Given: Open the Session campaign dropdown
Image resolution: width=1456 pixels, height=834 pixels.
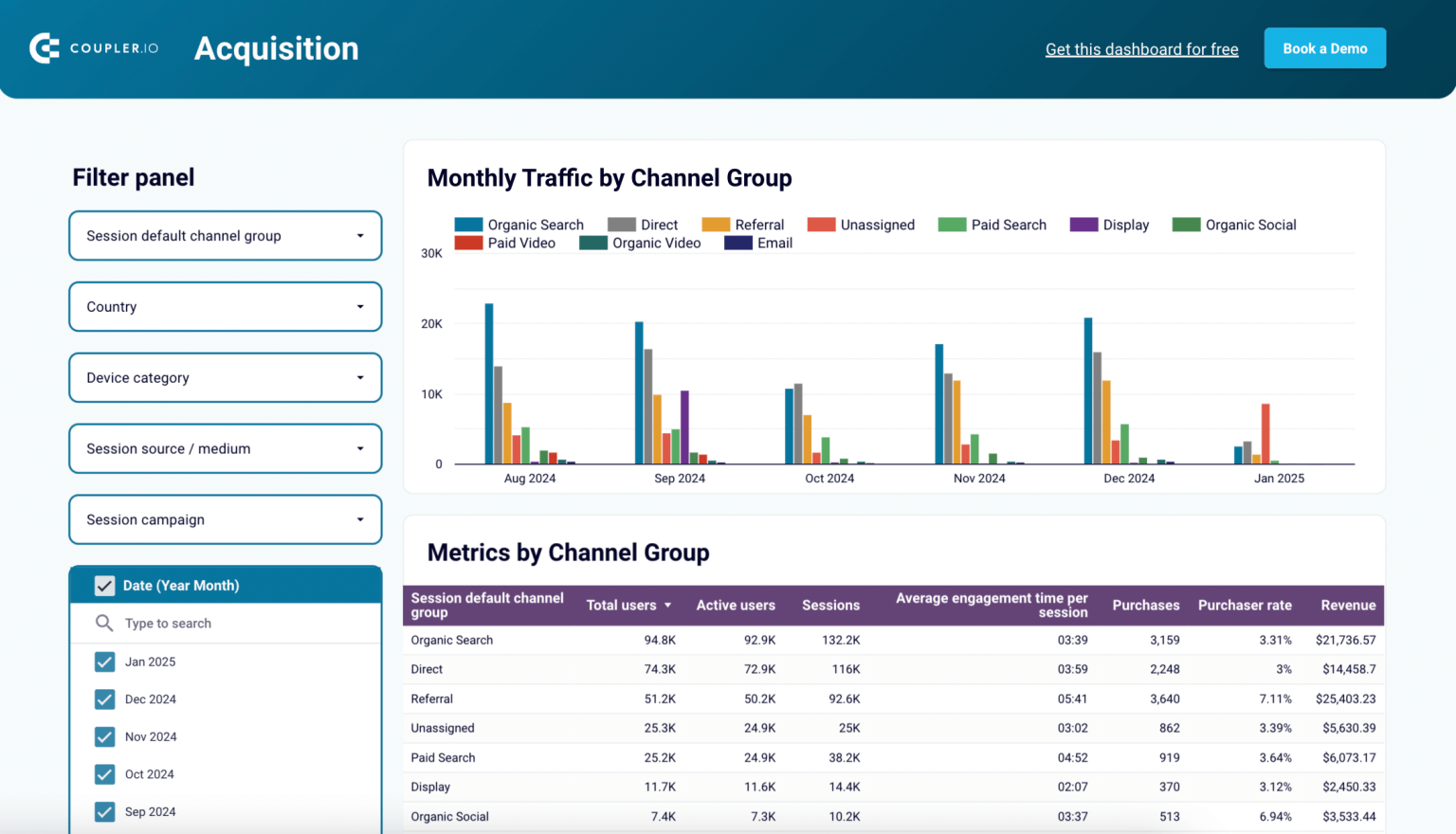Looking at the screenshot, I should (225, 519).
